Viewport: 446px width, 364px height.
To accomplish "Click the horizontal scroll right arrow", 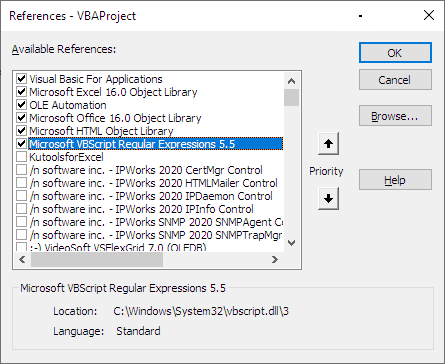I will point(274,259).
